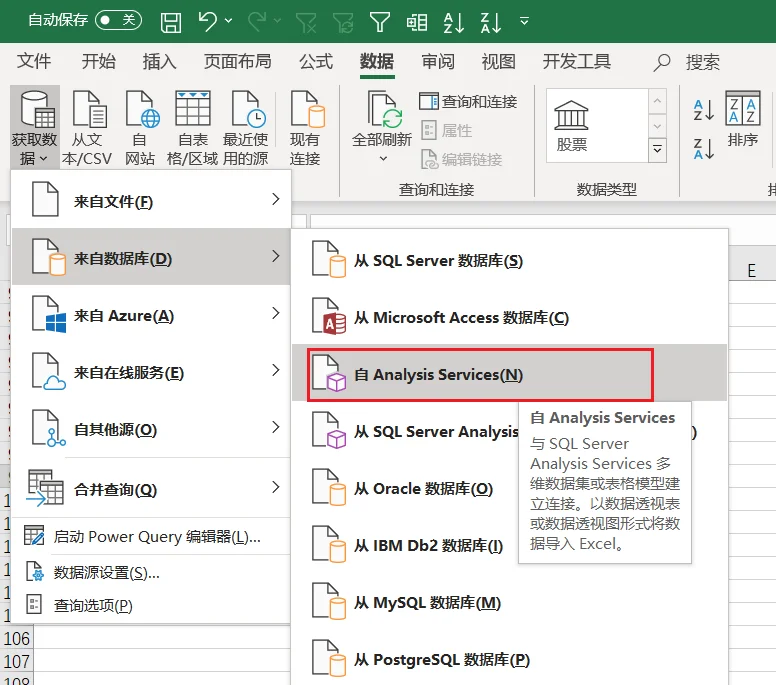Switch to the 视图 tab
The image size is (776, 685).
coord(498,61)
